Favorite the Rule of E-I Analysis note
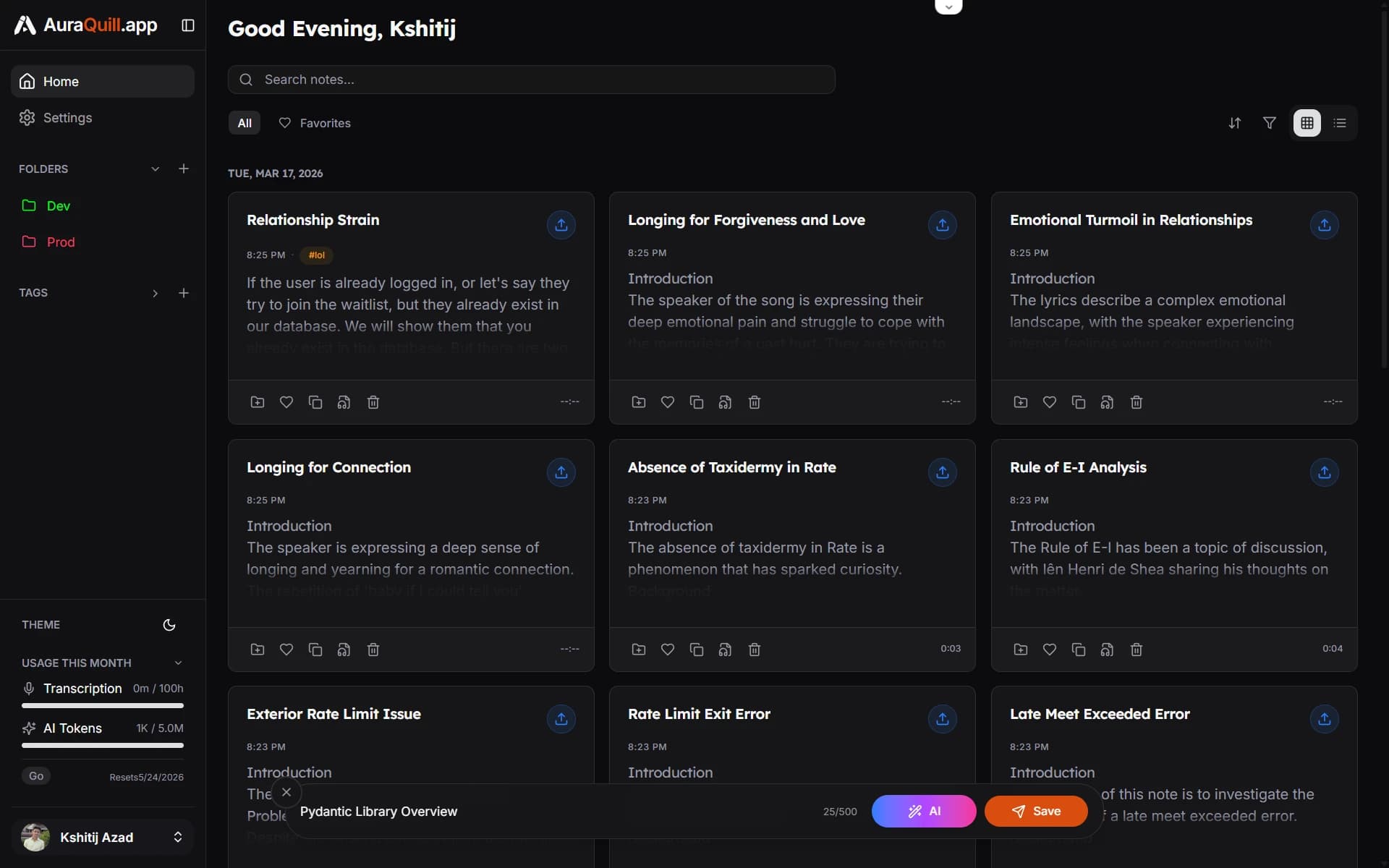The image size is (1389, 868). pyautogui.click(x=1050, y=650)
